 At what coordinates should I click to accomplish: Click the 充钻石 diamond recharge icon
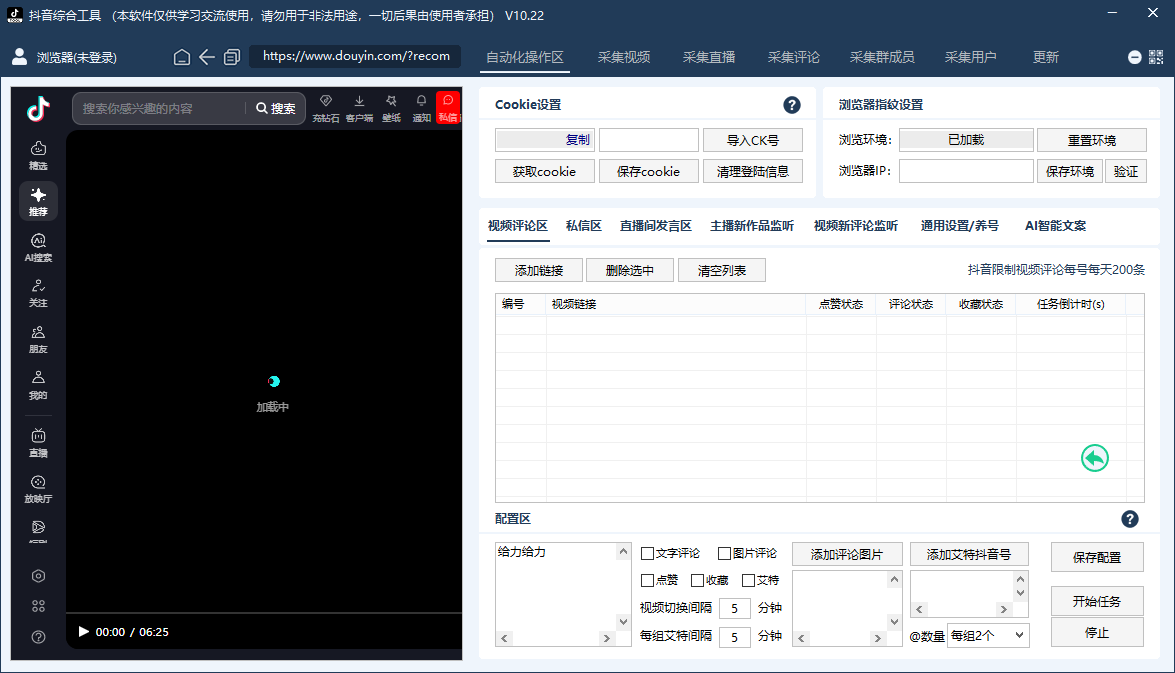coord(325,105)
